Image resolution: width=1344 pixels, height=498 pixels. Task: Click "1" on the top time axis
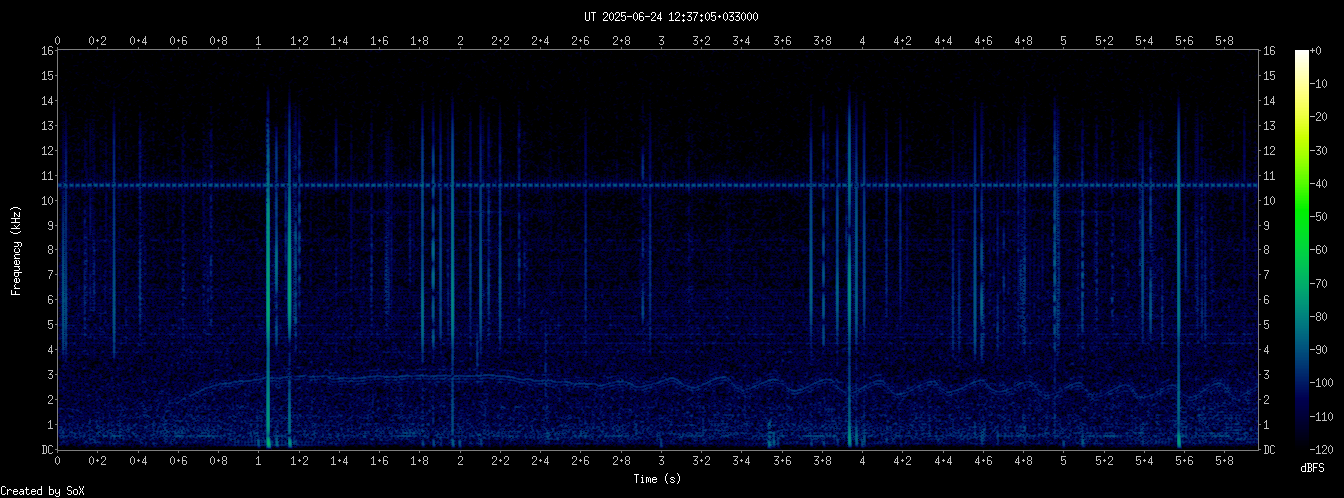pyautogui.click(x=259, y=41)
